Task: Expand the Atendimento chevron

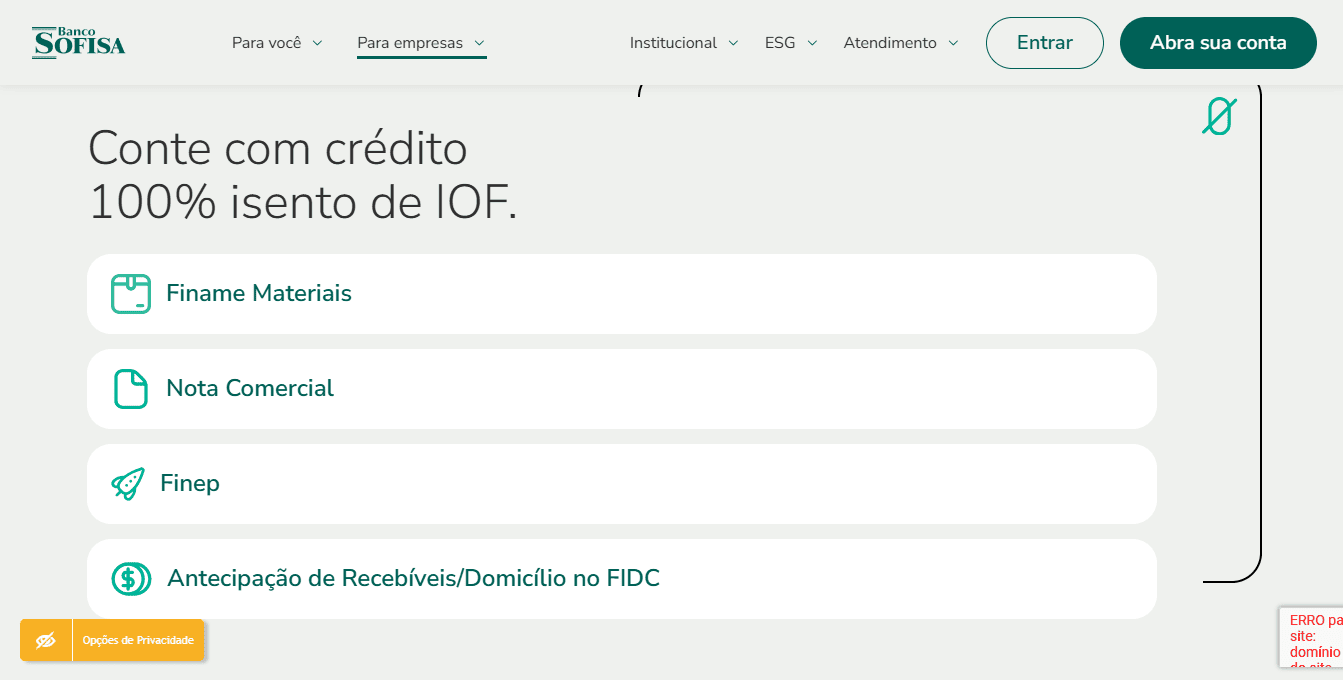Action: pos(953,43)
